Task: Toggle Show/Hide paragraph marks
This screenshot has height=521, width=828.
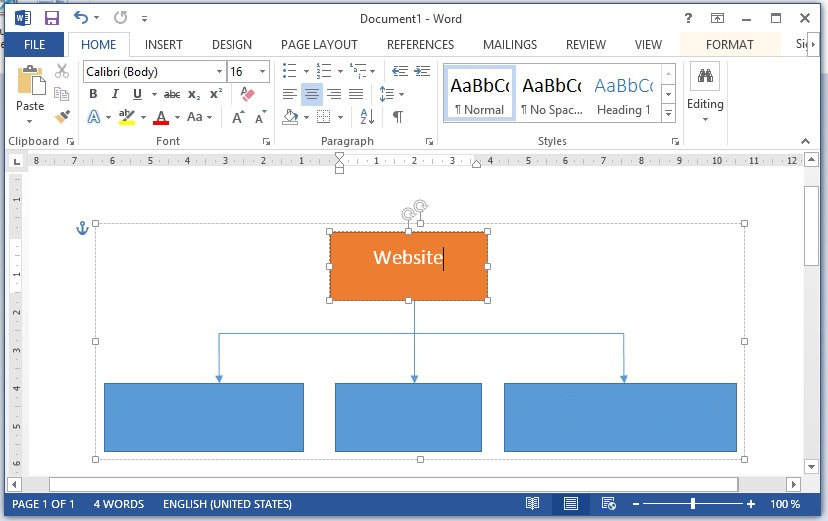Action: (x=398, y=117)
